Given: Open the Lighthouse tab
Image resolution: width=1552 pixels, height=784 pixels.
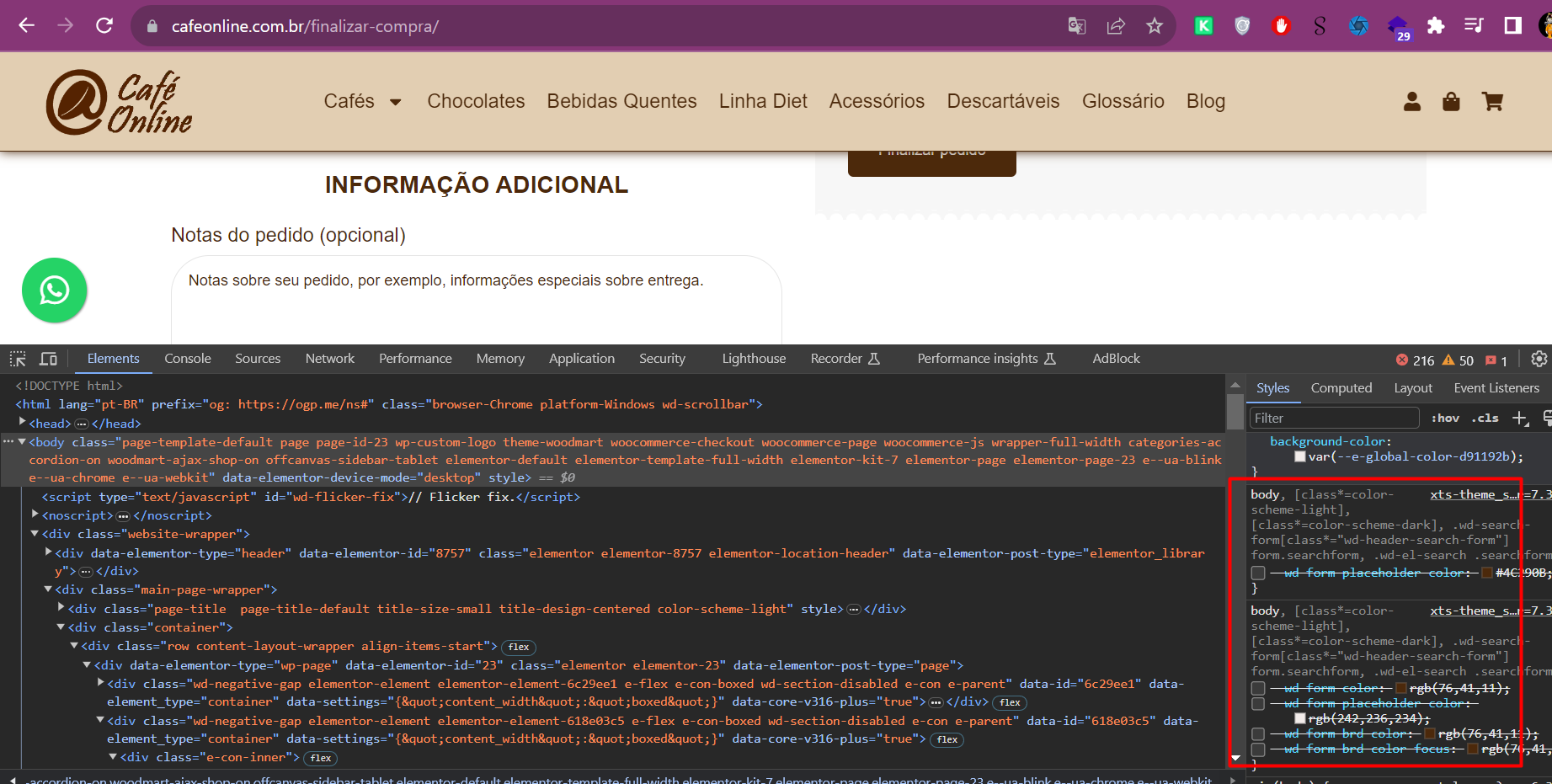Looking at the screenshot, I should [754, 359].
